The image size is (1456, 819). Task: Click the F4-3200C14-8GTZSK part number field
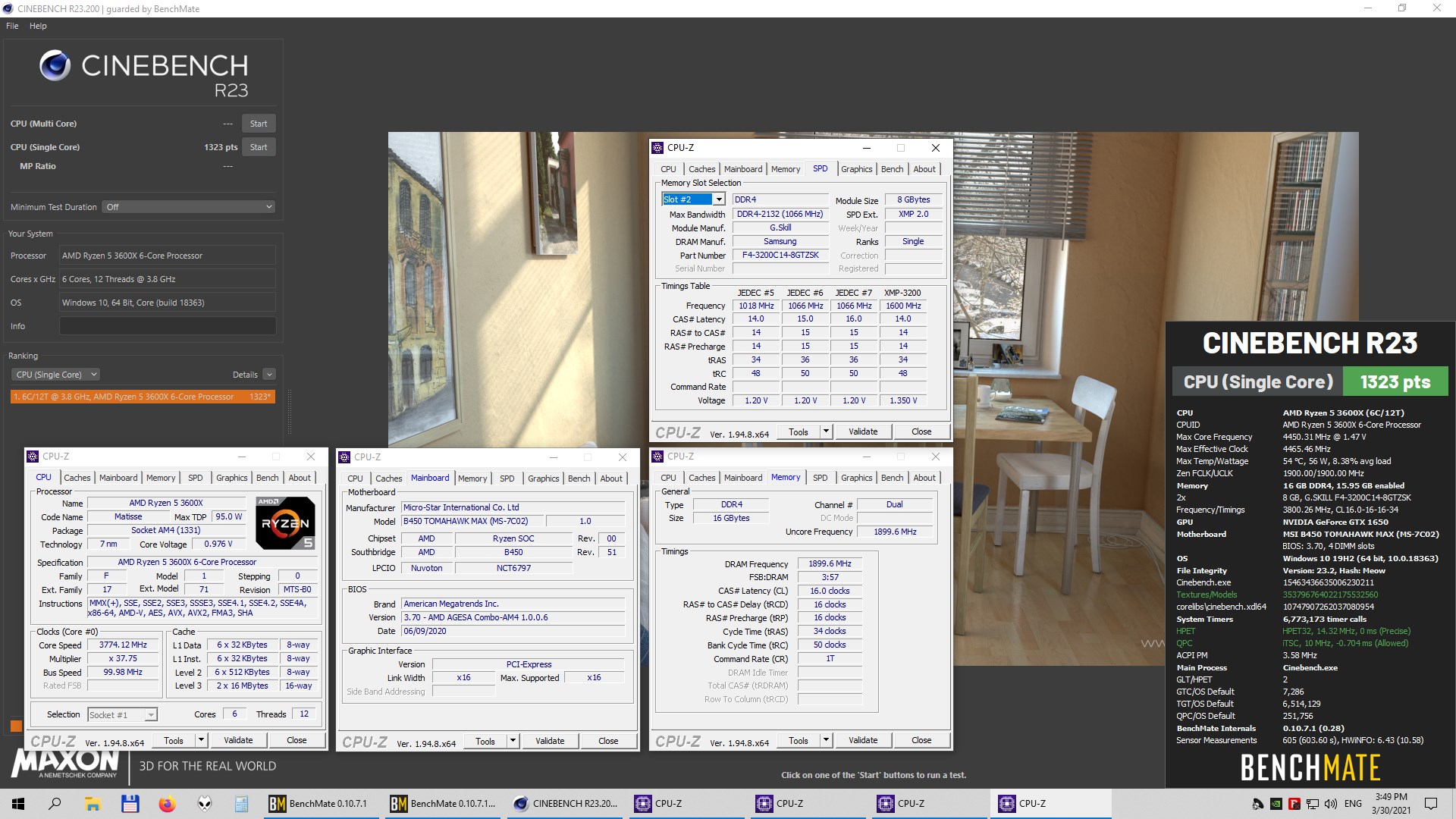pyautogui.click(x=780, y=255)
